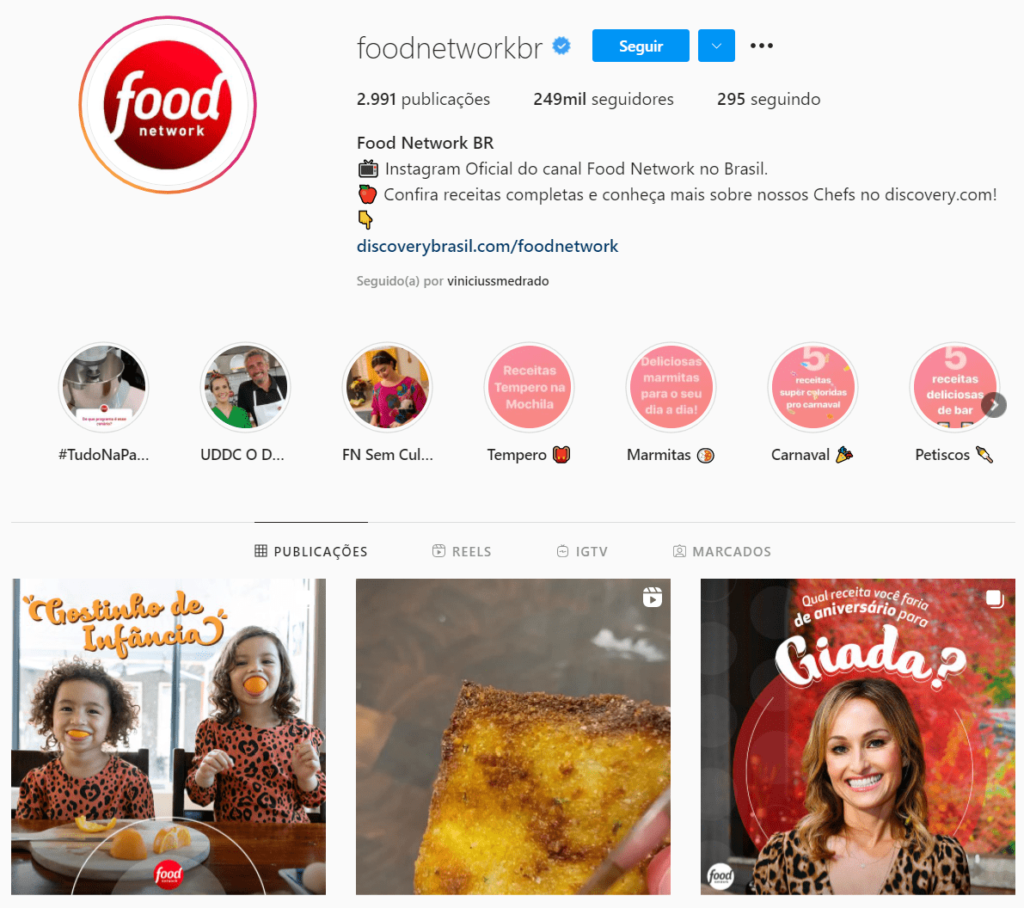1024x908 pixels.
Task: Switch to the IGTV tab
Action: 582,551
